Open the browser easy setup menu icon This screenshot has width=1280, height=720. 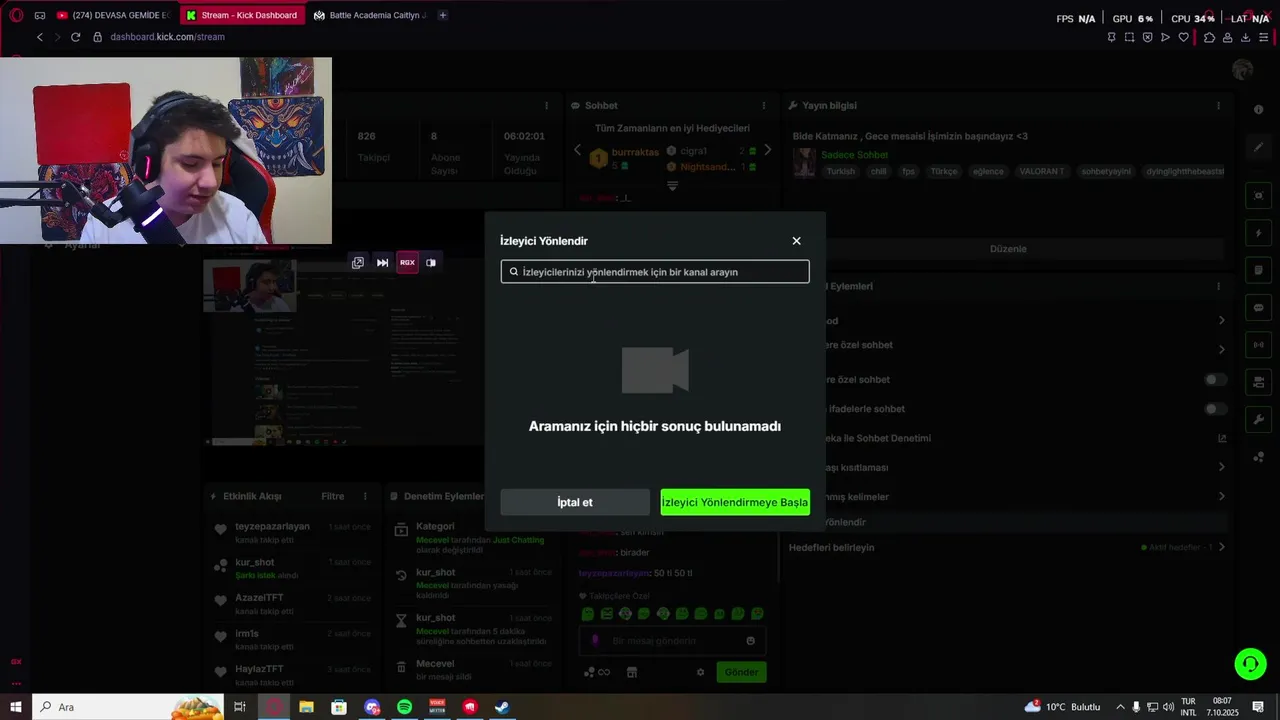pos(1263,37)
